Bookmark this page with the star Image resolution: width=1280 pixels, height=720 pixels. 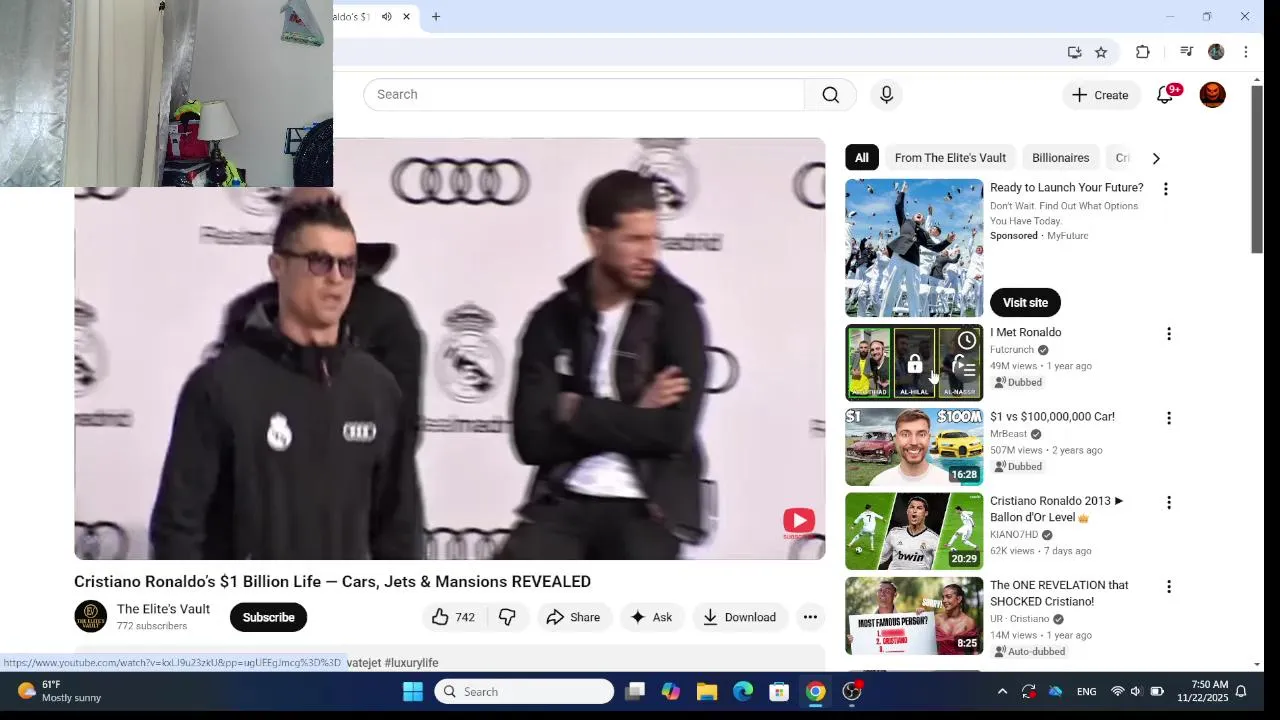[1101, 52]
